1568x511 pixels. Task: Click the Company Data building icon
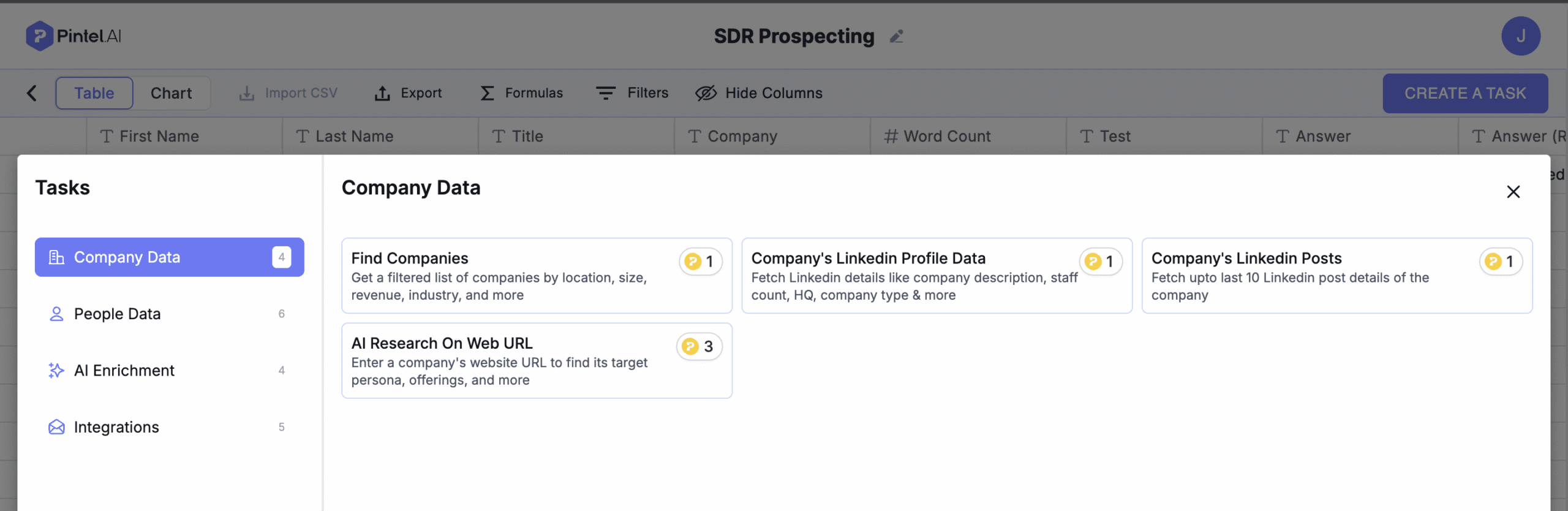click(x=56, y=257)
